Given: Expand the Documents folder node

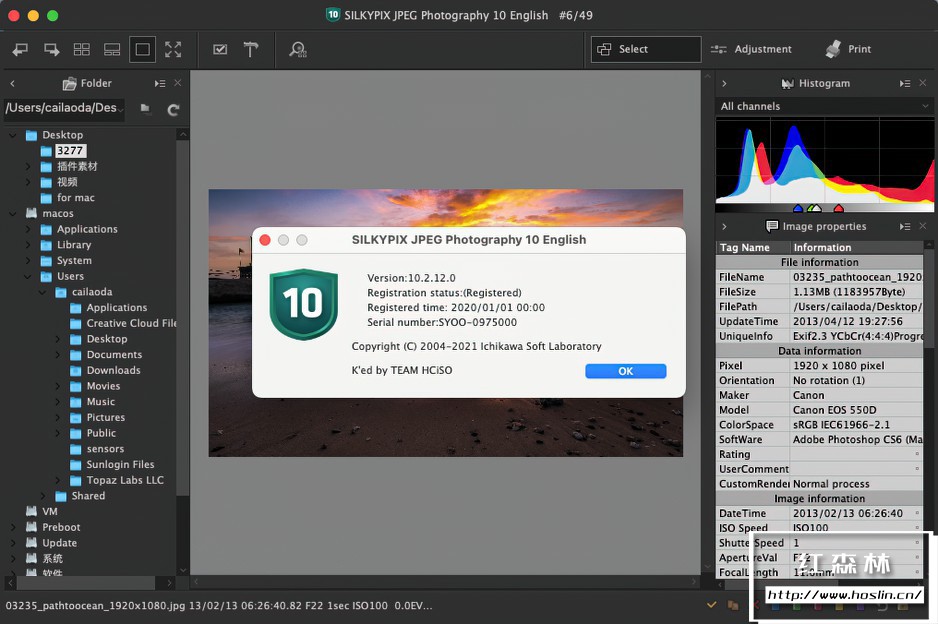Looking at the screenshot, I should coord(58,355).
